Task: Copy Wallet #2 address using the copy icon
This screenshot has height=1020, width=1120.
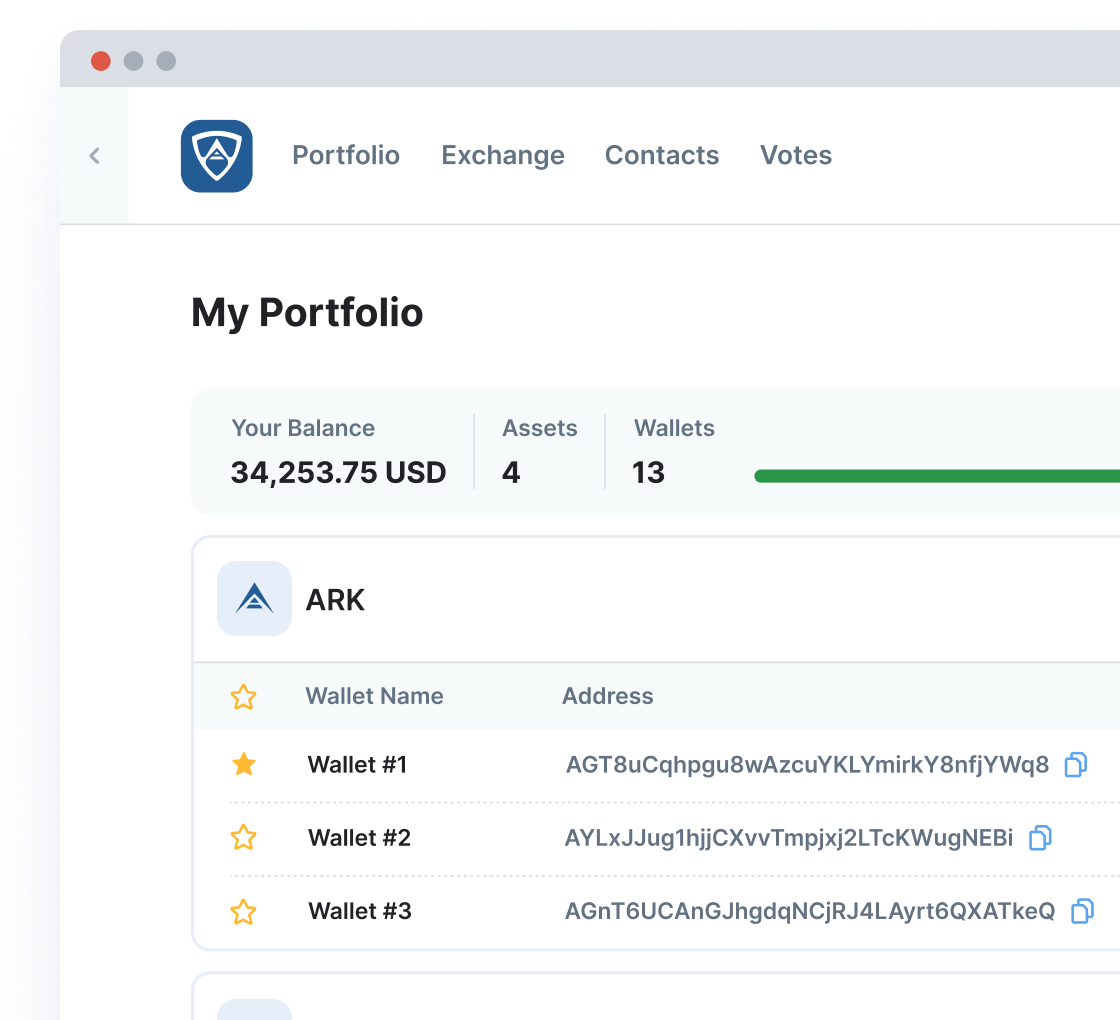Action: pos(1040,838)
